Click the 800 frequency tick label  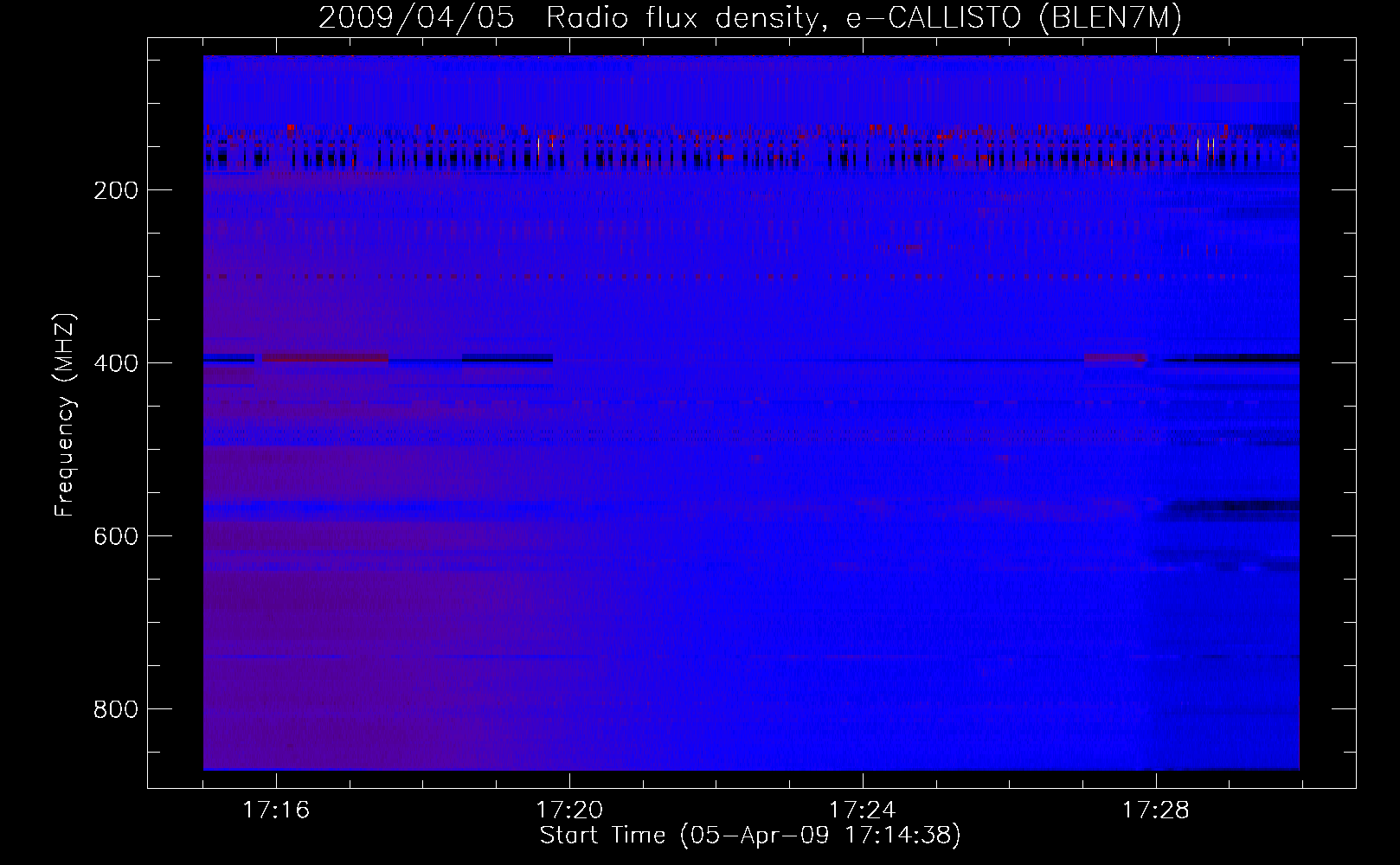click(116, 709)
